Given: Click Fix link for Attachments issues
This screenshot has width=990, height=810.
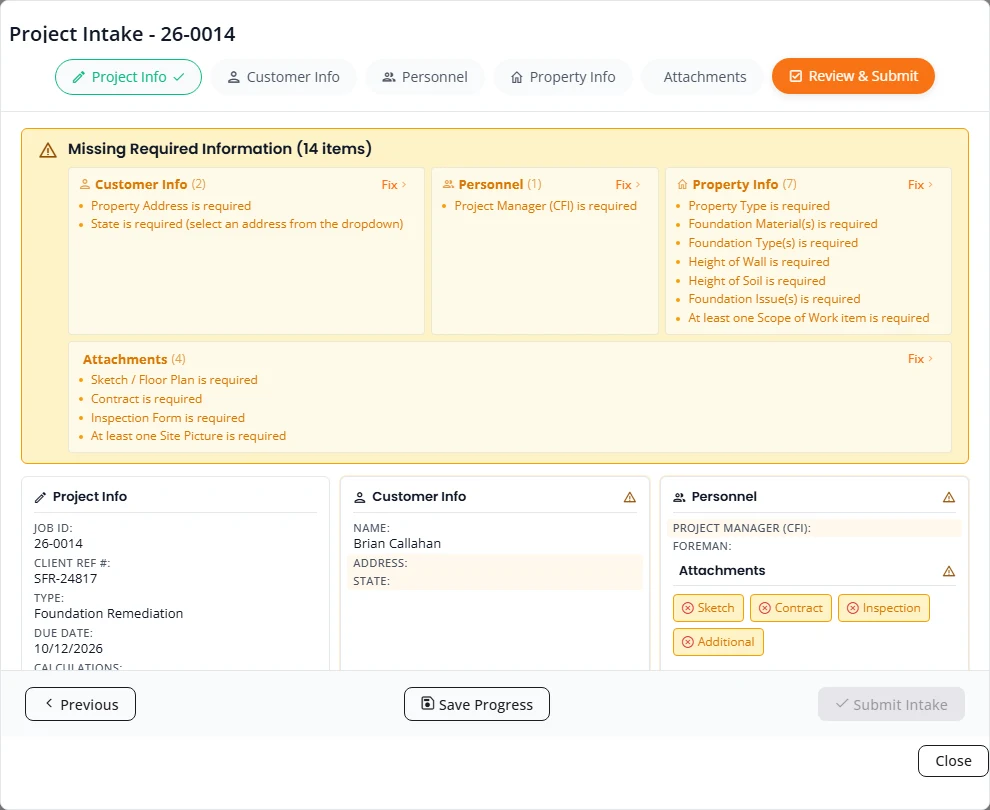Looking at the screenshot, I should pos(921,359).
